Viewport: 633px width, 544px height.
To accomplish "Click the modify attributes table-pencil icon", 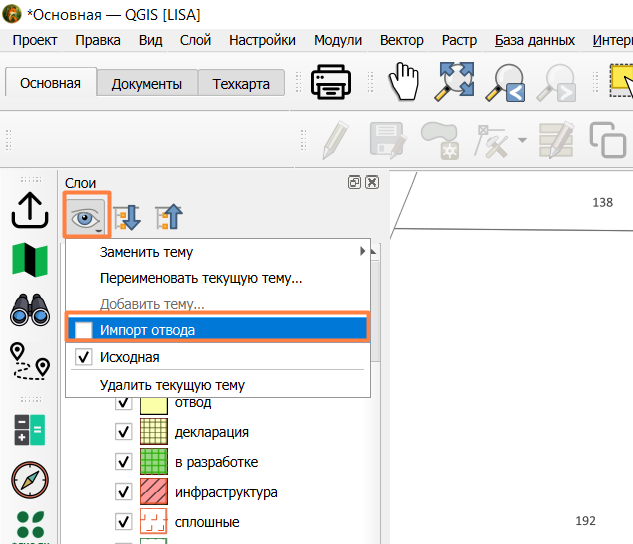I will tap(557, 140).
